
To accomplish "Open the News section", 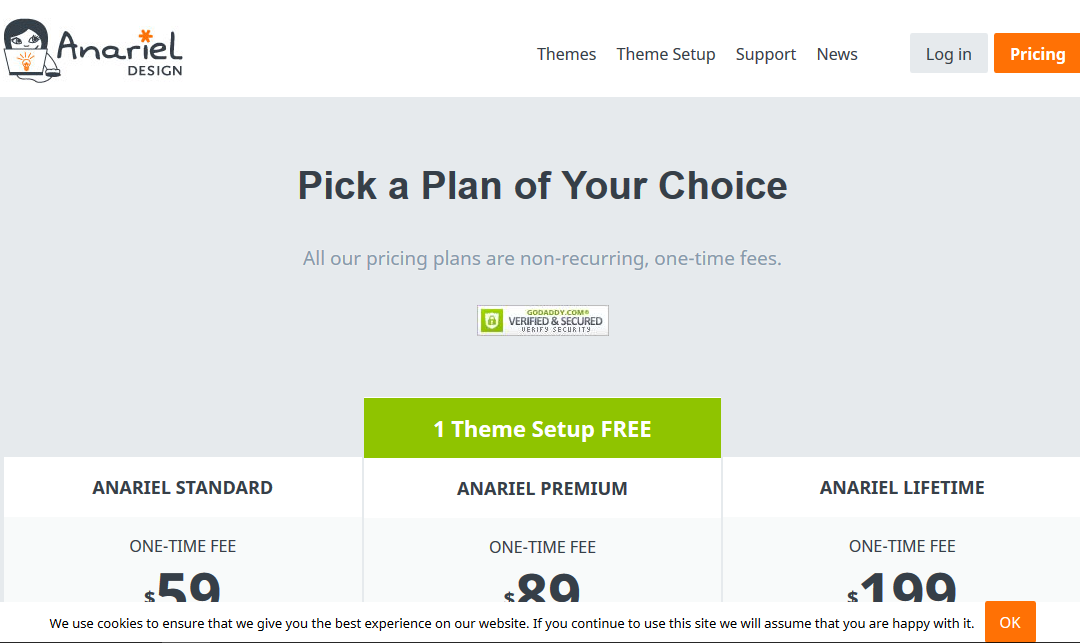I will coord(837,54).
